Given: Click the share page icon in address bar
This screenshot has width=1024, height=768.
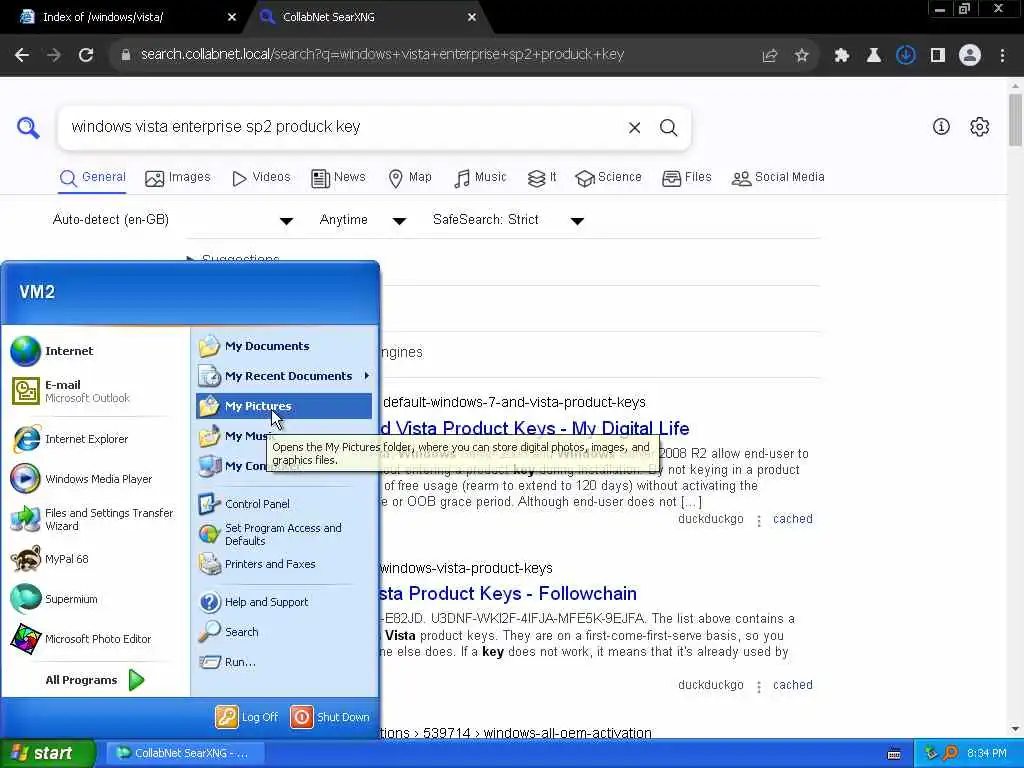Looking at the screenshot, I should point(770,56).
